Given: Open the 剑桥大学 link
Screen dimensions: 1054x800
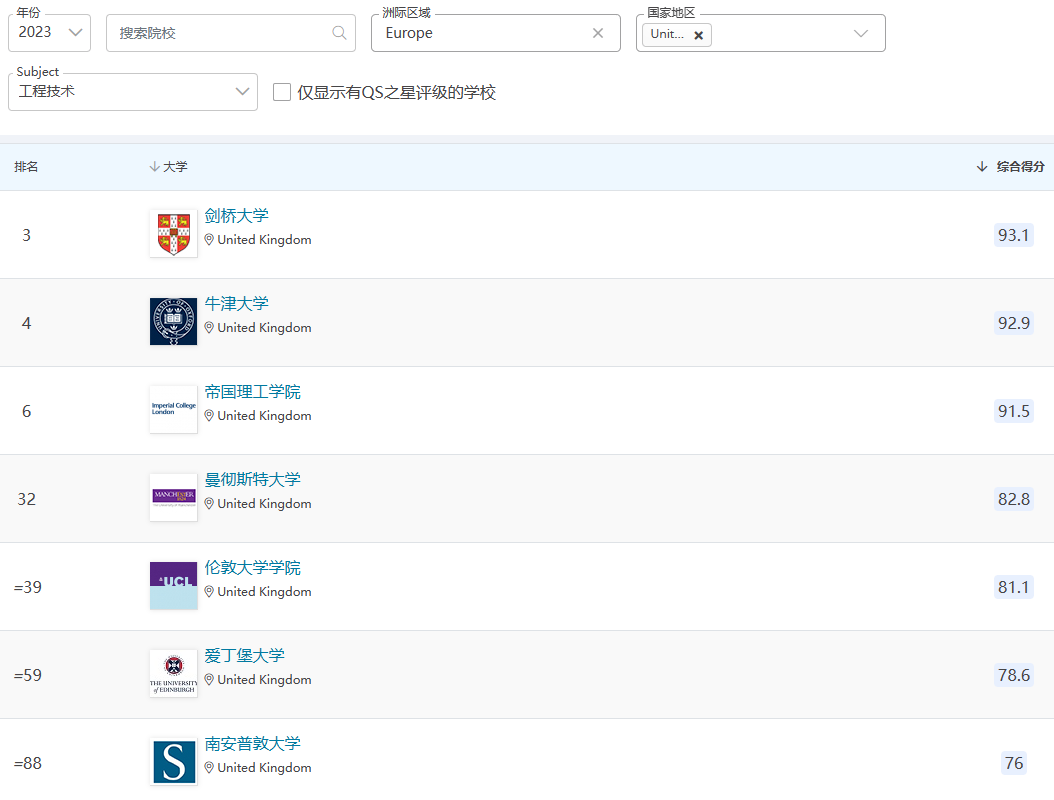Looking at the screenshot, I should coord(237,216).
